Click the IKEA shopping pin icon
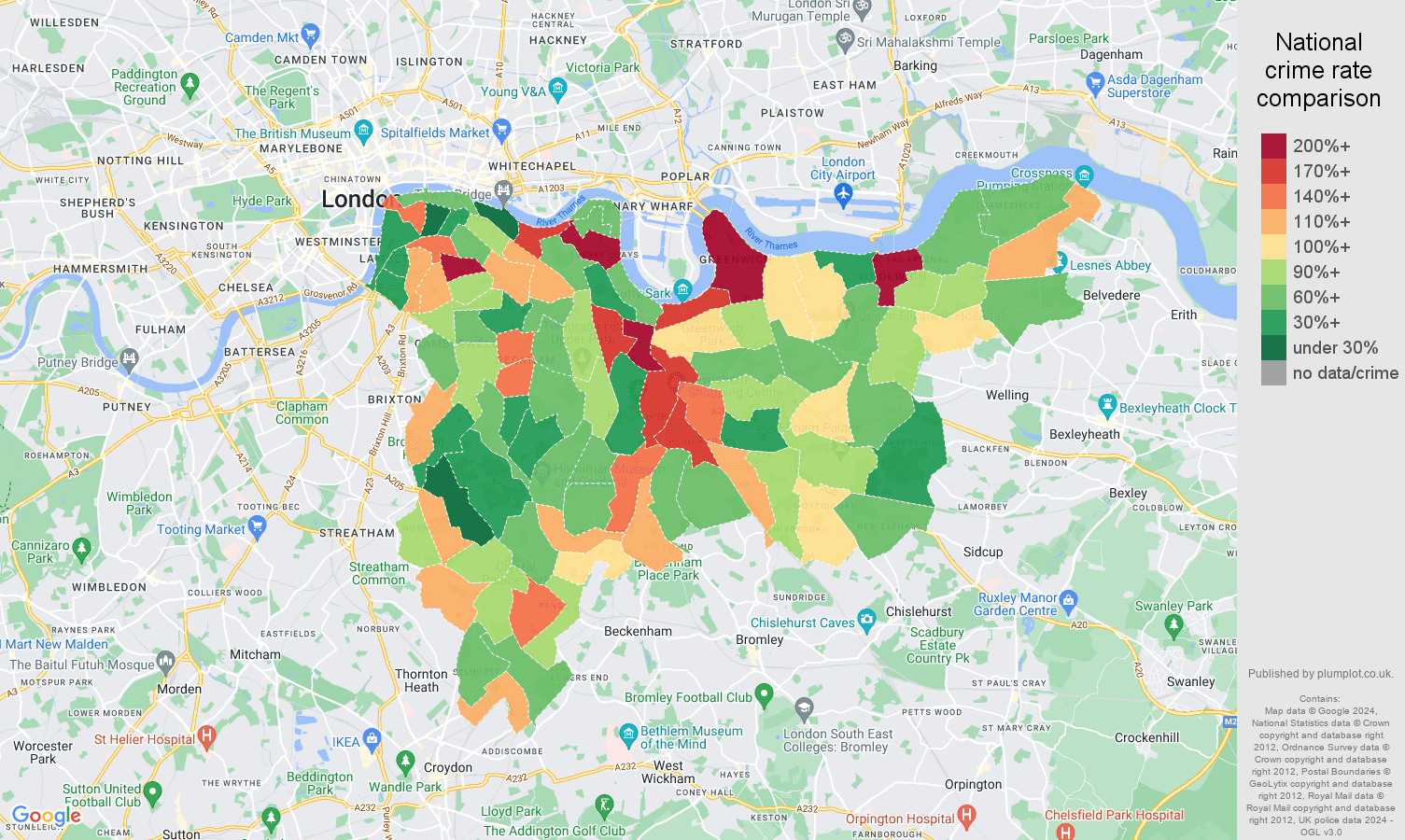 coord(372,740)
